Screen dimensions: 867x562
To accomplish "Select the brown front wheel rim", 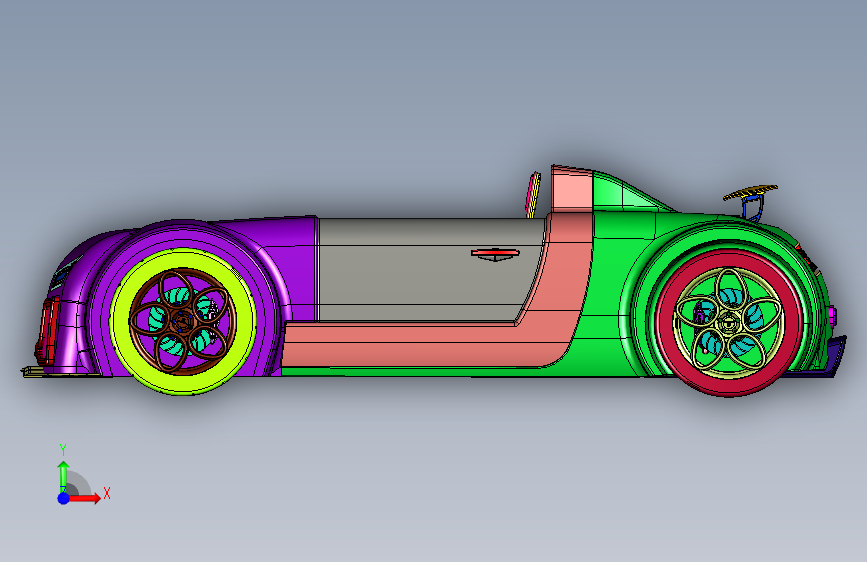I will (183, 321).
